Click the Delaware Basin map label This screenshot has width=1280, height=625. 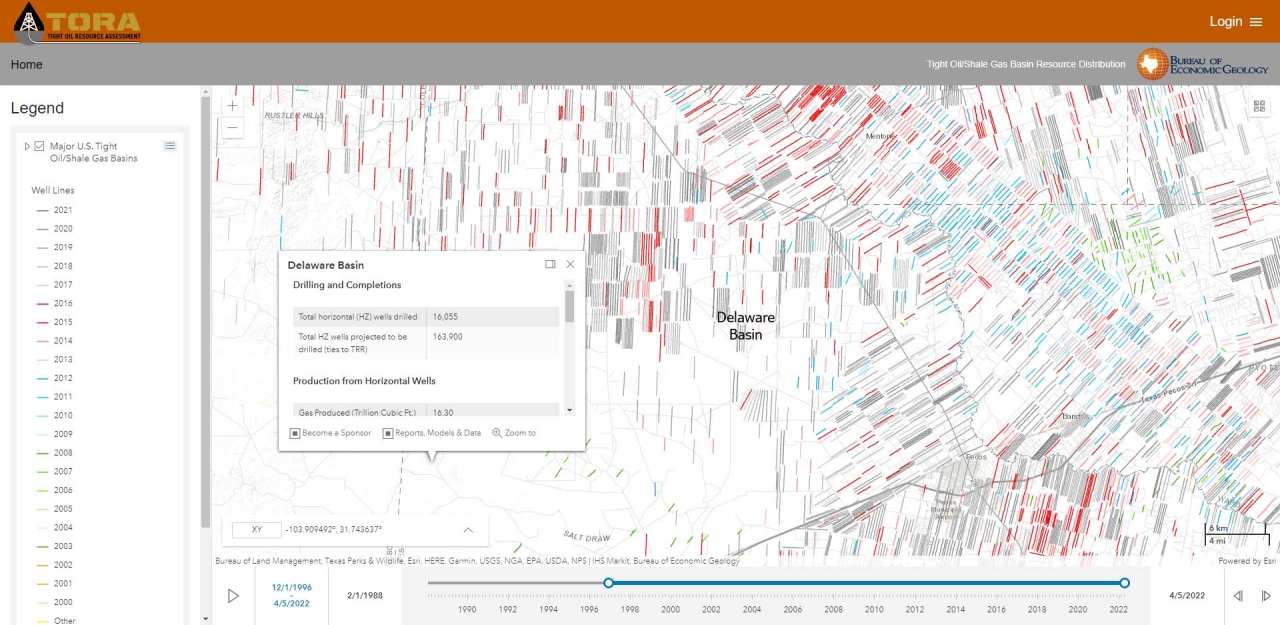pyautogui.click(x=745, y=326)
